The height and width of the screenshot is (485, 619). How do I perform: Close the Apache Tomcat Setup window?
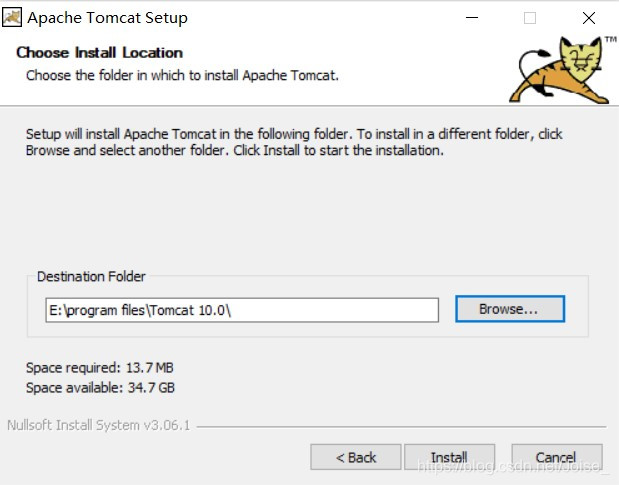(589, 18)
